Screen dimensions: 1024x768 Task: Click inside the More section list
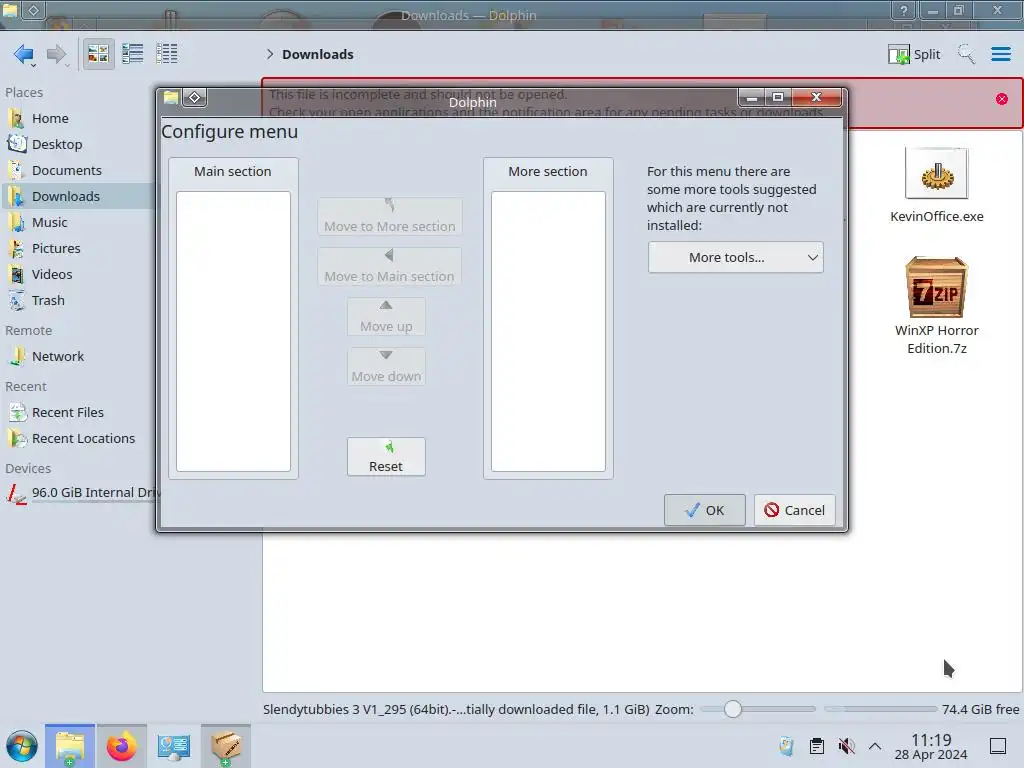point(548,331)
